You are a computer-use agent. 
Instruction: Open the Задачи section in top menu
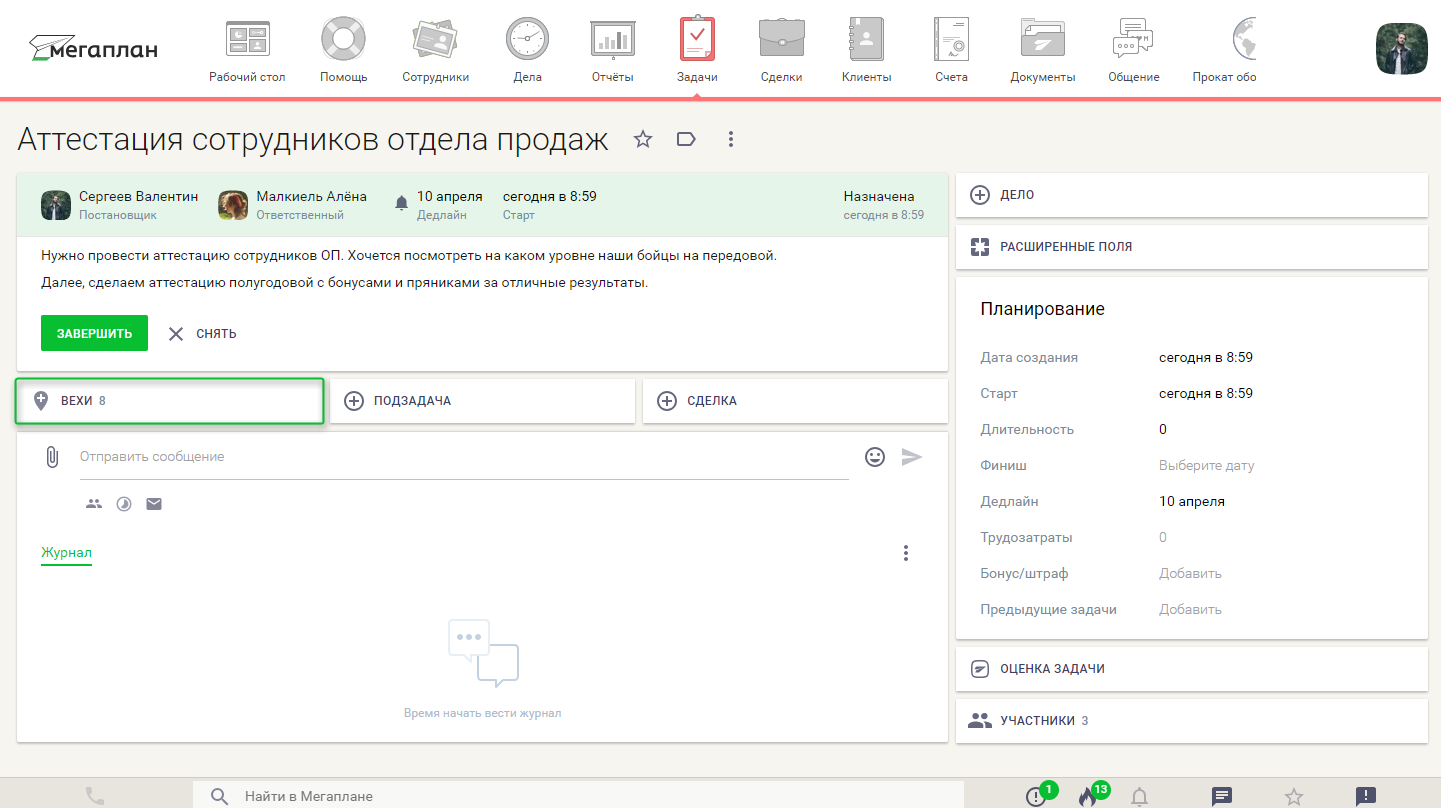pos(697,50)
